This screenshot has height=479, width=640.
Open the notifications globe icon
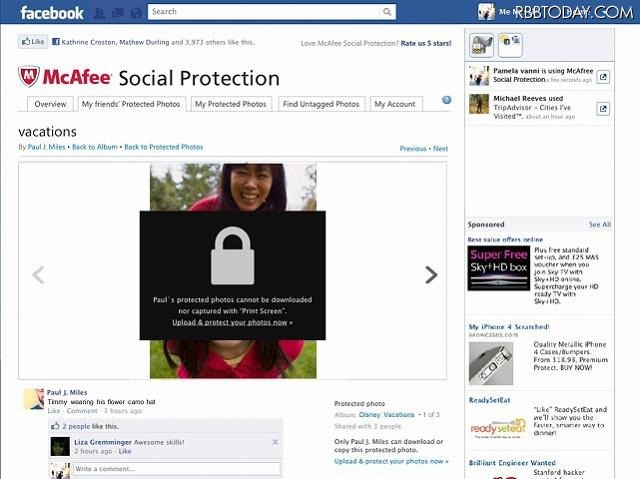(x=136, y=13)
